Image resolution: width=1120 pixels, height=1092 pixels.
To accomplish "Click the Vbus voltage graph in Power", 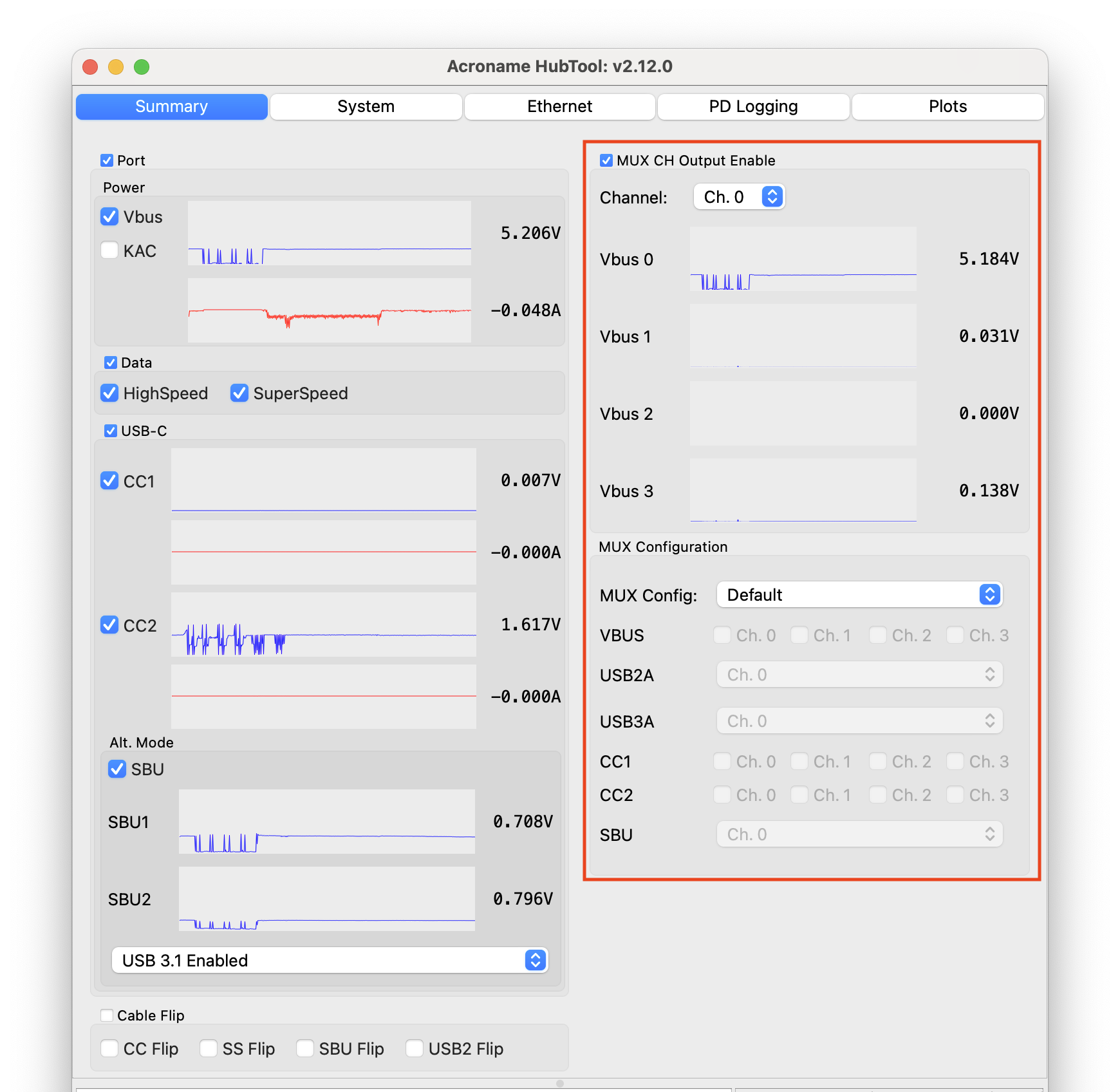I will pyautogui.click(x=329, y=233).
